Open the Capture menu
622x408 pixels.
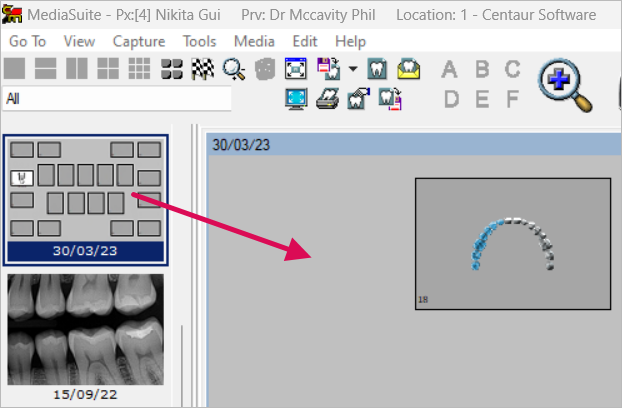pos(139,41)
